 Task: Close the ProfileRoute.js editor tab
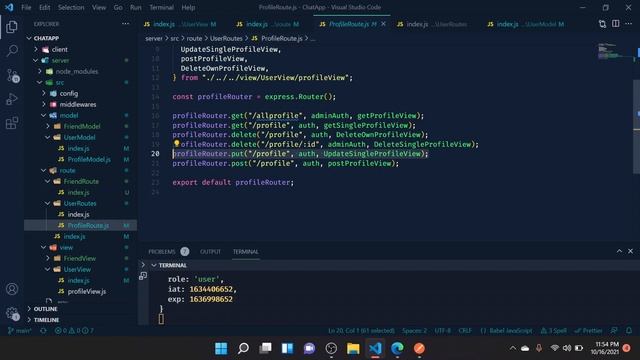[383, 24]
